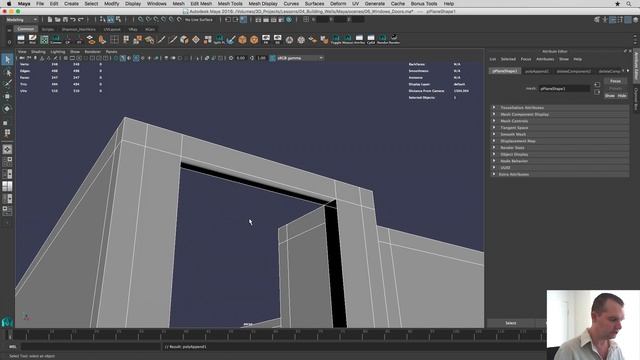This screenshot has width=640, height=360.
Task: Switch to the pPlaneShape1 attribute tab
Action: click(505, 71)
